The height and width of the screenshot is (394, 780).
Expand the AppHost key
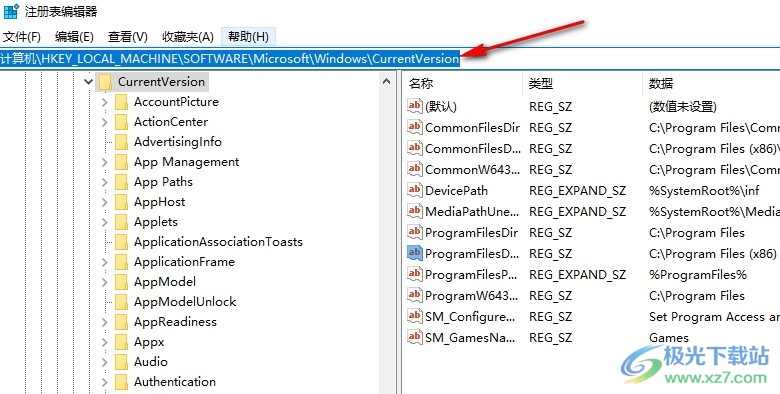coord(104,202)
